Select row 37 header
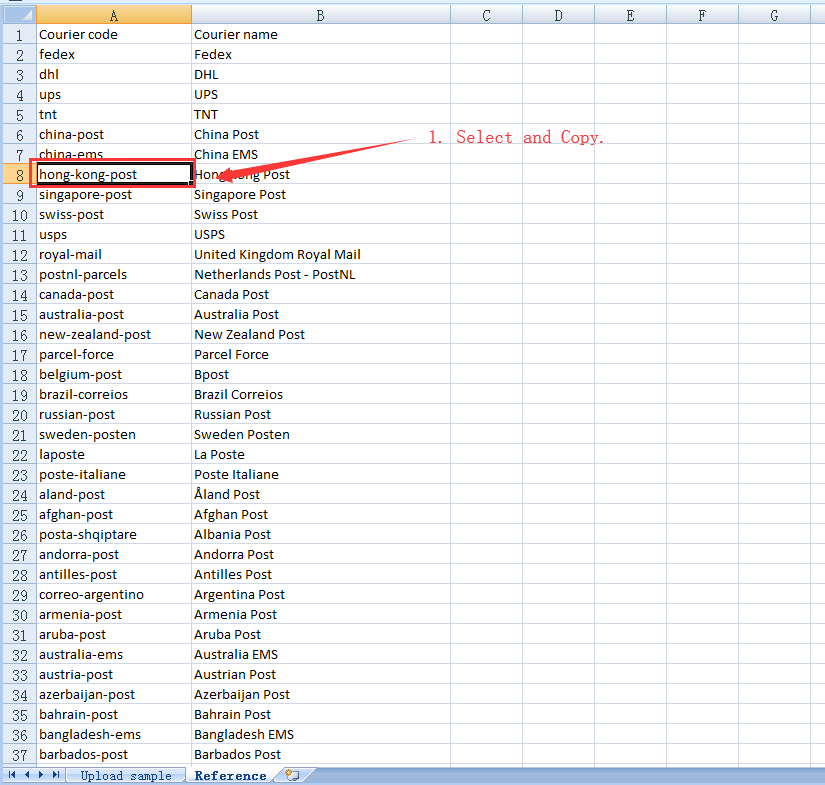 point(18,754)
